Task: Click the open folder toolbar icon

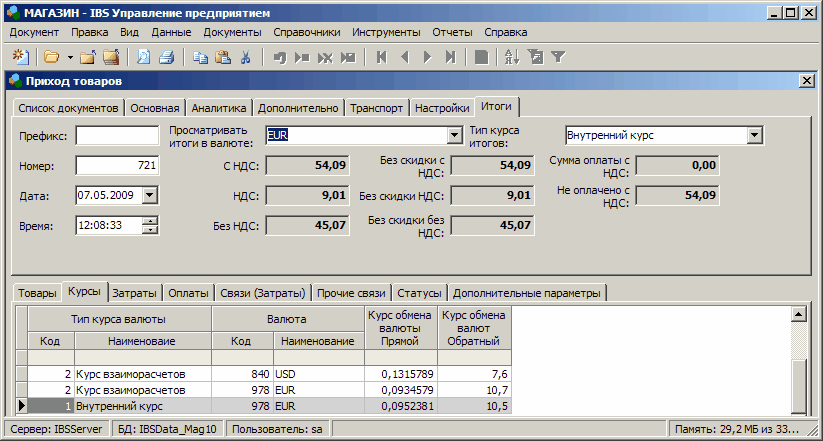Action: 51,57
